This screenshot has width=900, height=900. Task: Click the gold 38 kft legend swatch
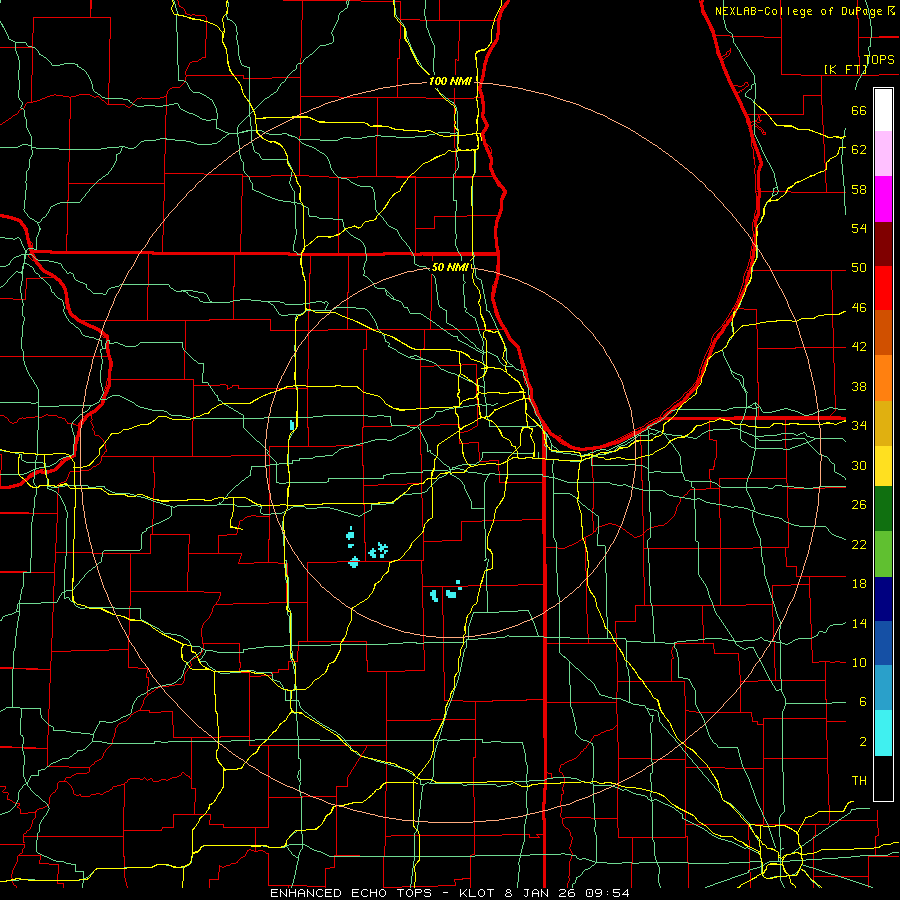pos(883,423)
